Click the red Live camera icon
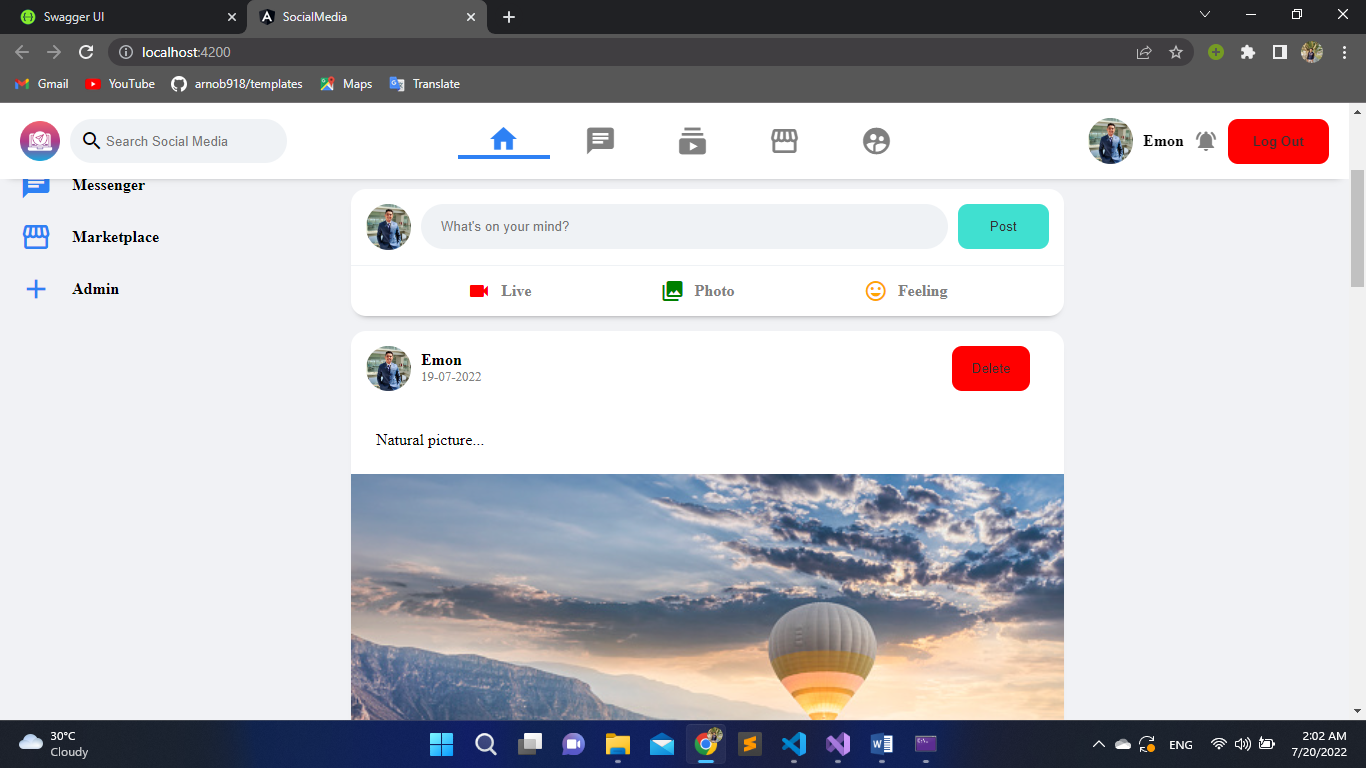Image resolution: width=1366 pixels, height=768 pixels. pos(479,291)
